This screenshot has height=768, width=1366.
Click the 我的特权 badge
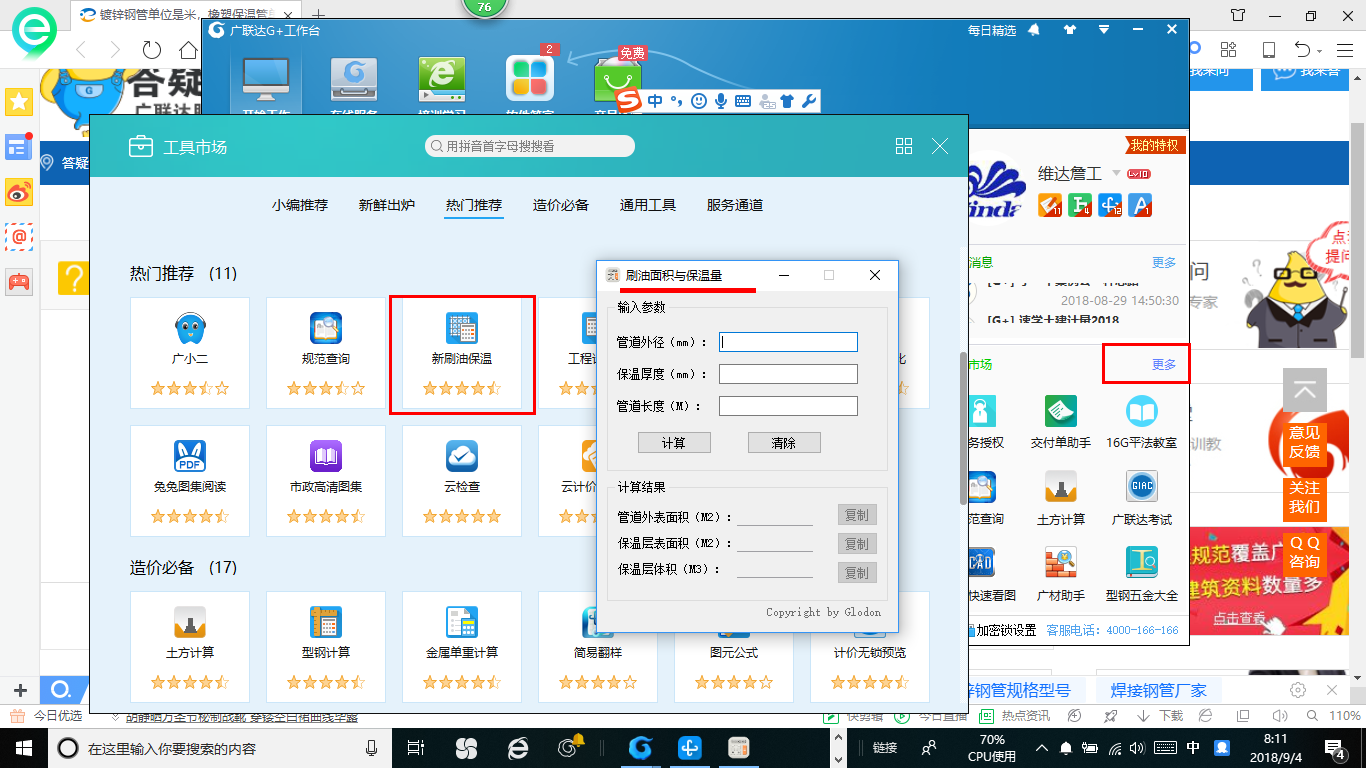point(1155,145)
